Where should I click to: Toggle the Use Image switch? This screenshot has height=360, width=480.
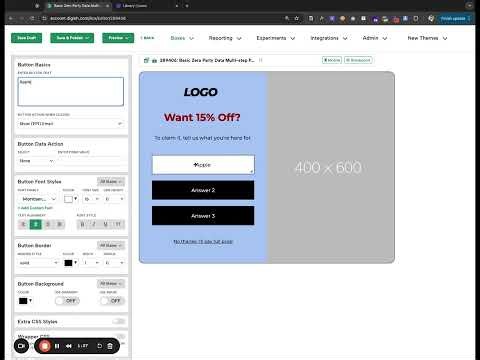coord(112,301)
